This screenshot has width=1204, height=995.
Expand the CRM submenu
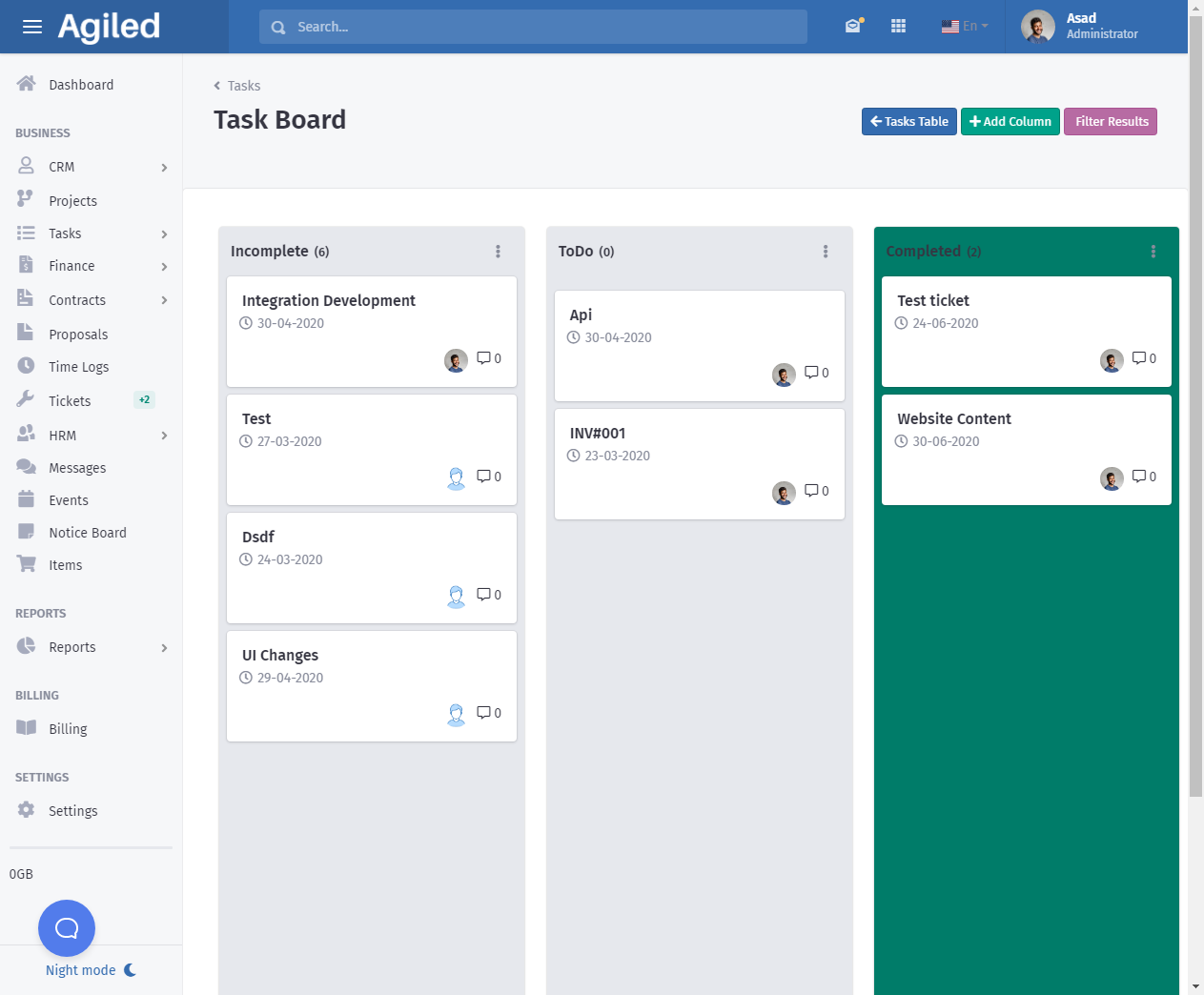click(x=164, y=168)
